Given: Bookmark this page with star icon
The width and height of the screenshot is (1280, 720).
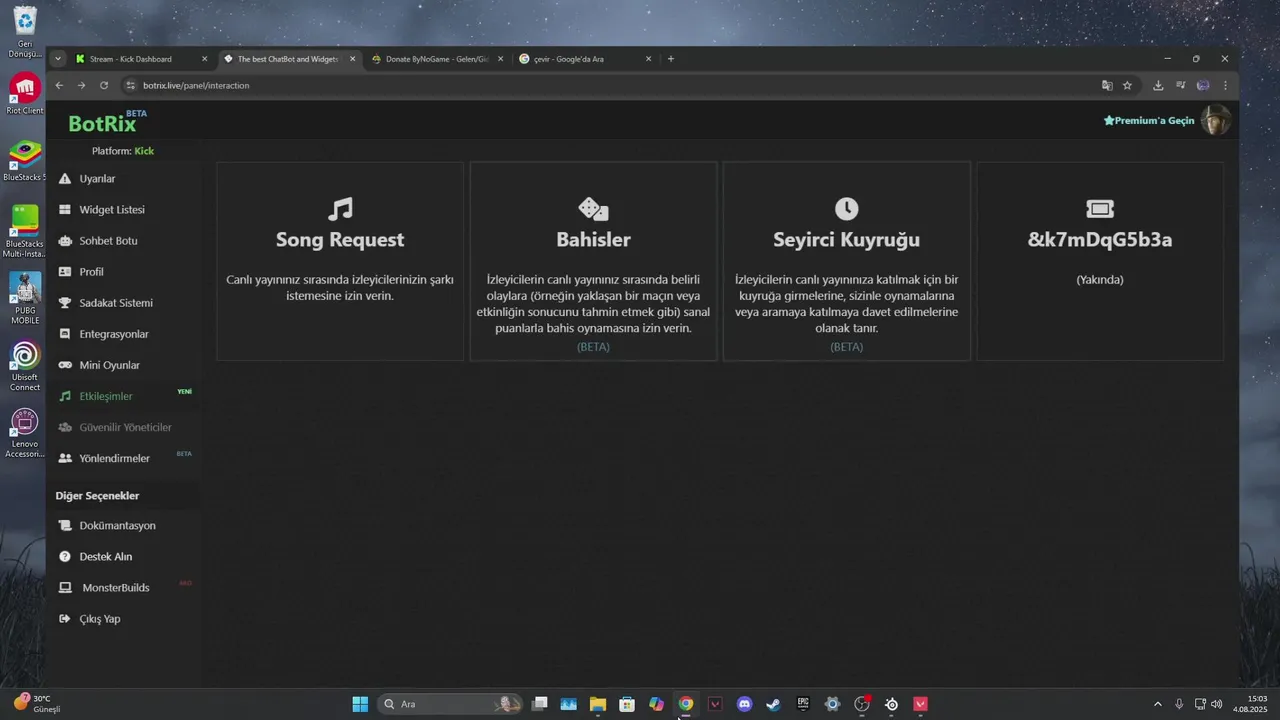Looking at the screenshot, I should click(1127, 86).
